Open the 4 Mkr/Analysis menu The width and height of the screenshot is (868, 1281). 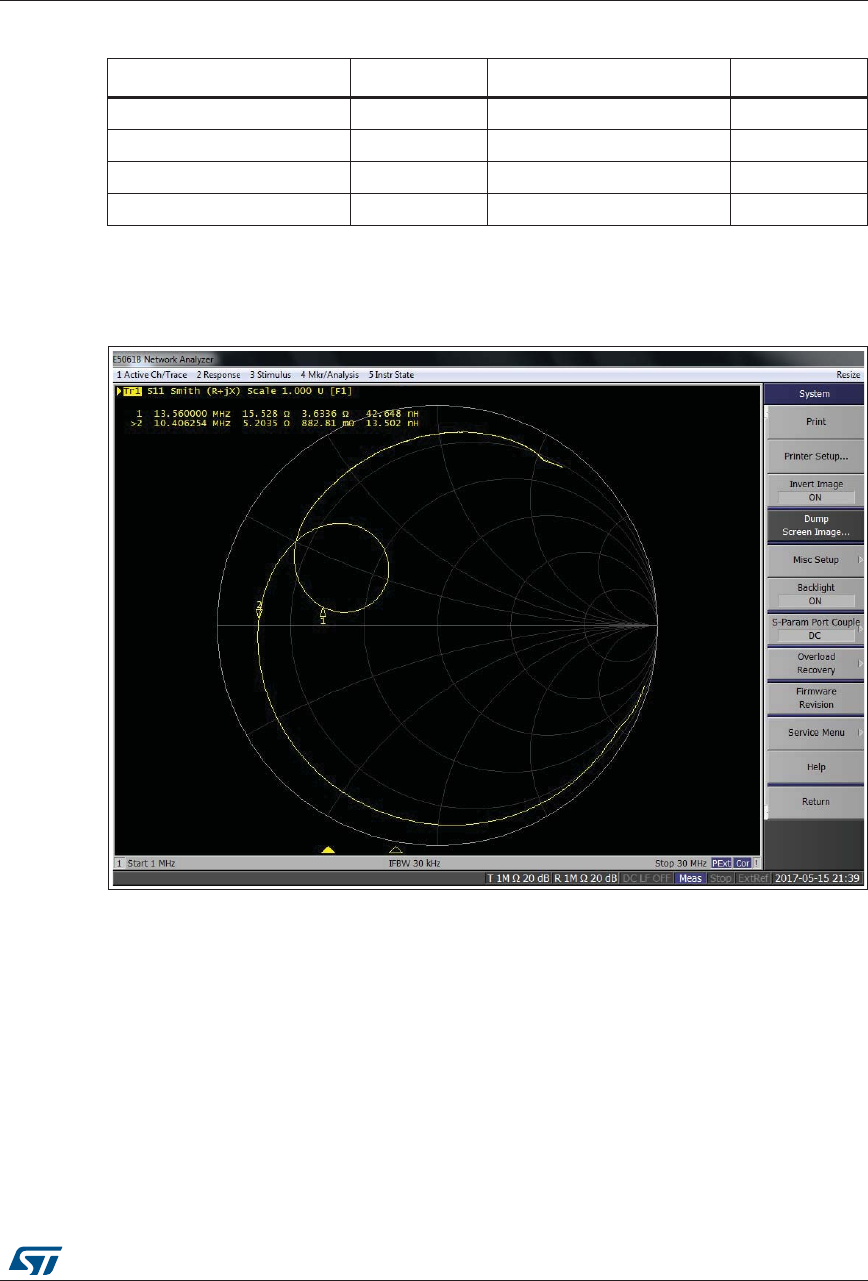point(329,374)
